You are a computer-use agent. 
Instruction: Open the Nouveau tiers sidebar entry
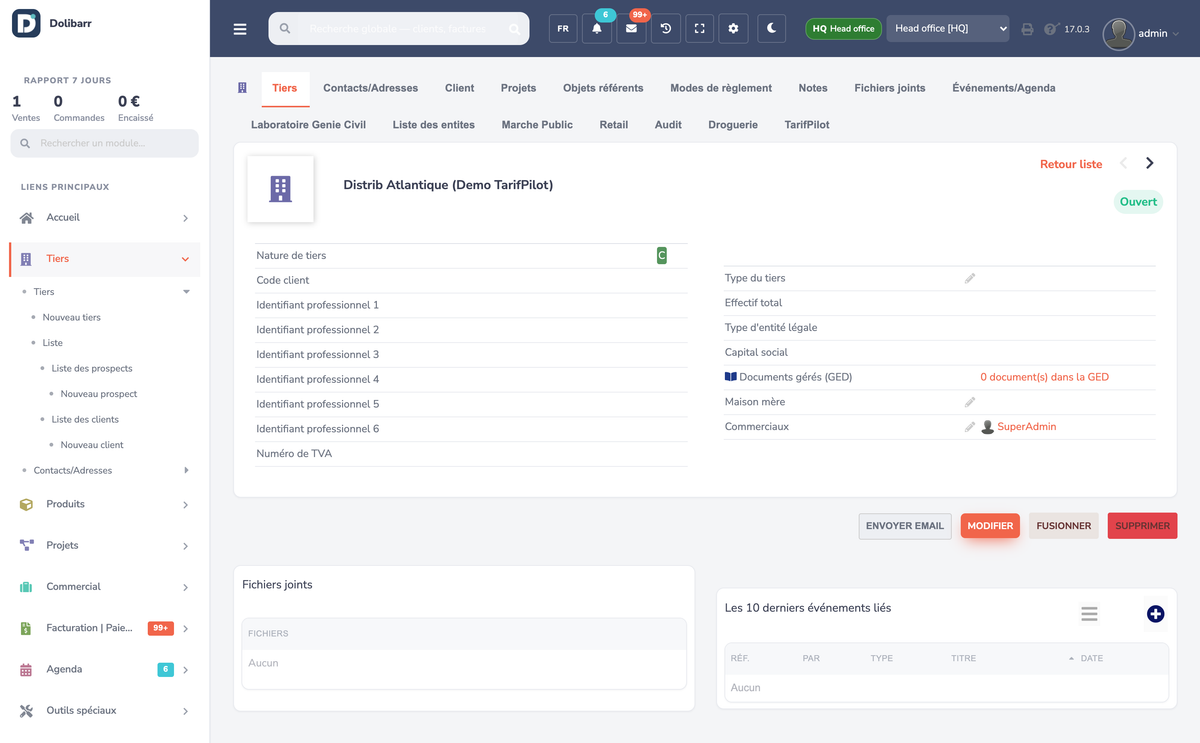(72, 317)
